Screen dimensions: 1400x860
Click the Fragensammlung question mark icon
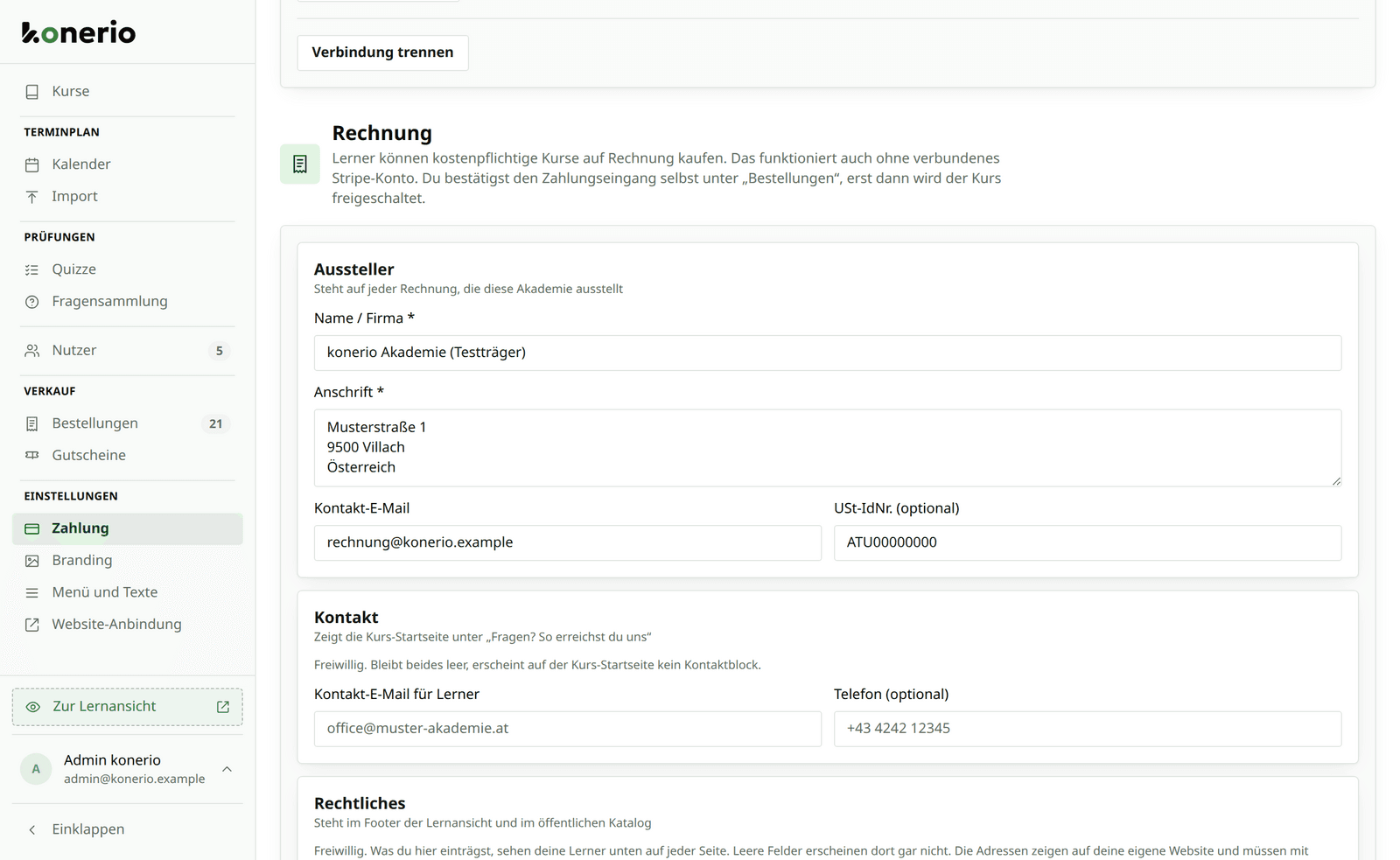point(32,302)
